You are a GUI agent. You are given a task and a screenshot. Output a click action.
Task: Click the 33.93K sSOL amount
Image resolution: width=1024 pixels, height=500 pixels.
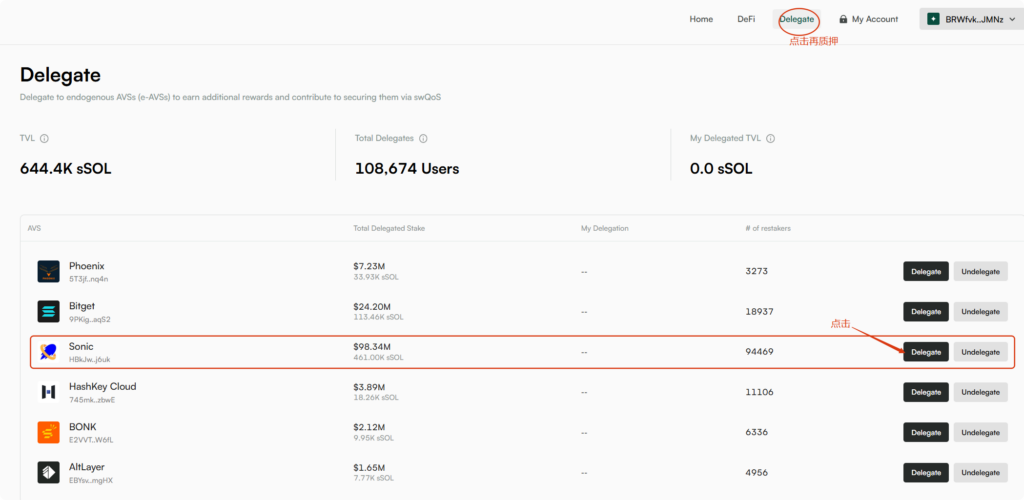click(376, 277)
